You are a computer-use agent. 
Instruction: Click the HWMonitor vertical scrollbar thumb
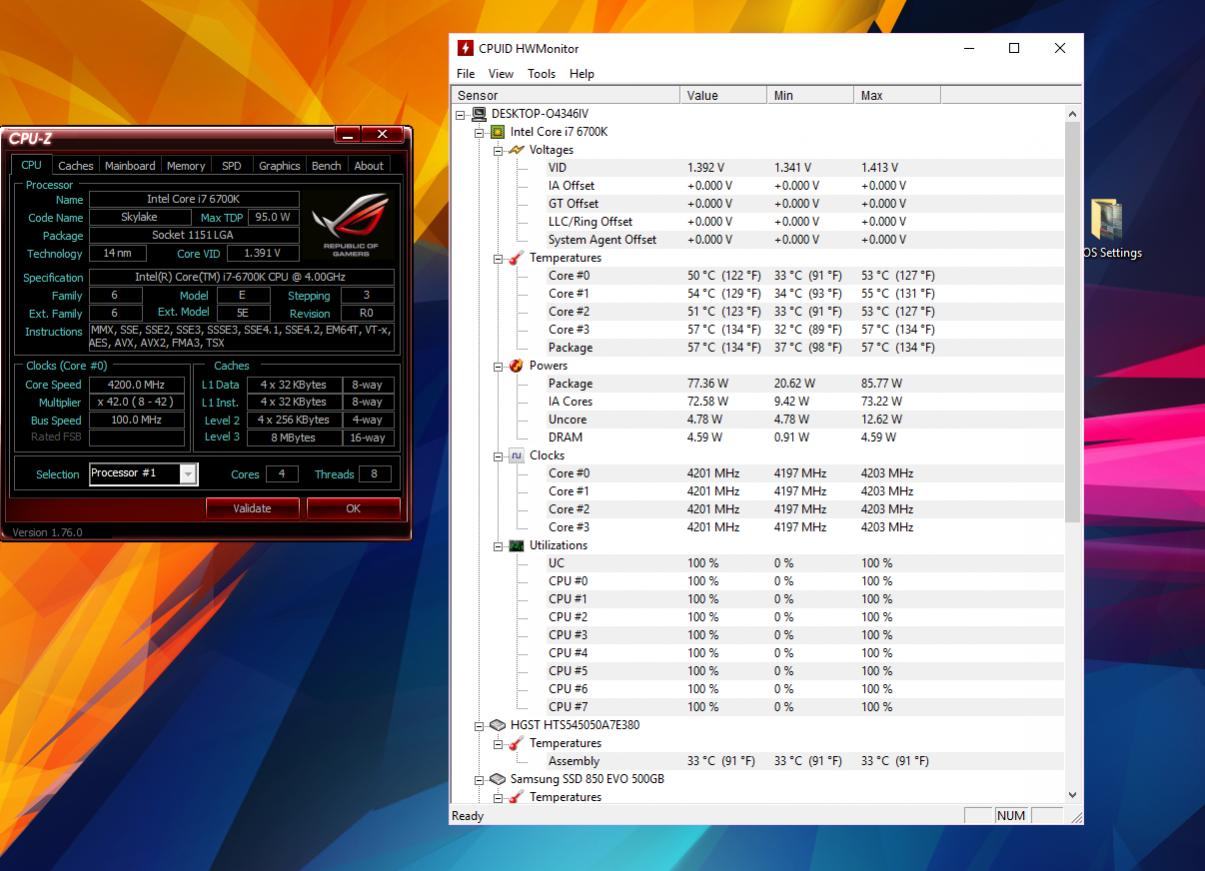tap(1073, 321)
